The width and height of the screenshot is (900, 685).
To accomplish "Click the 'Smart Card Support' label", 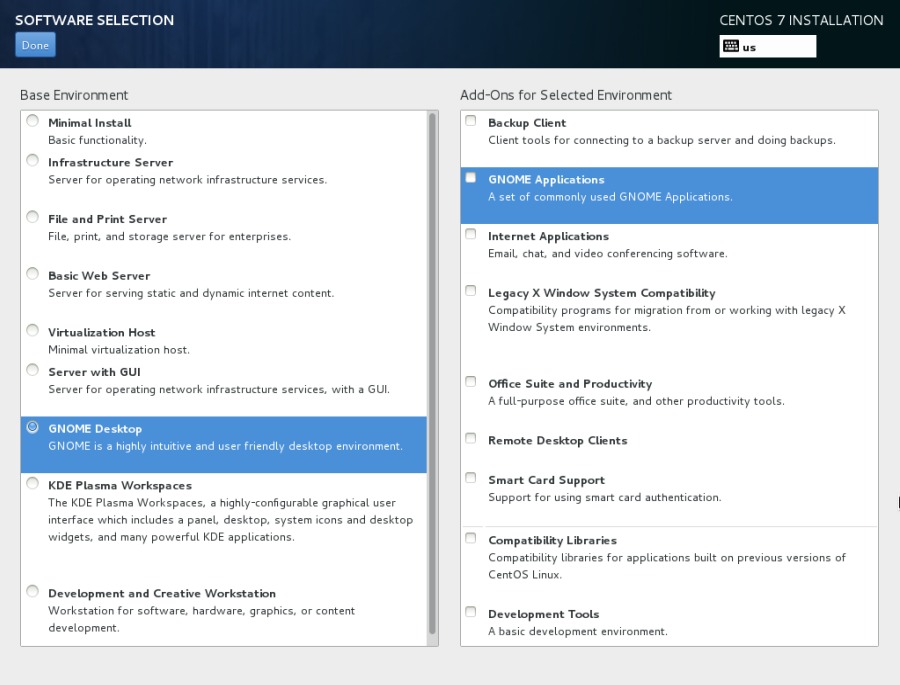I will 546,480.
